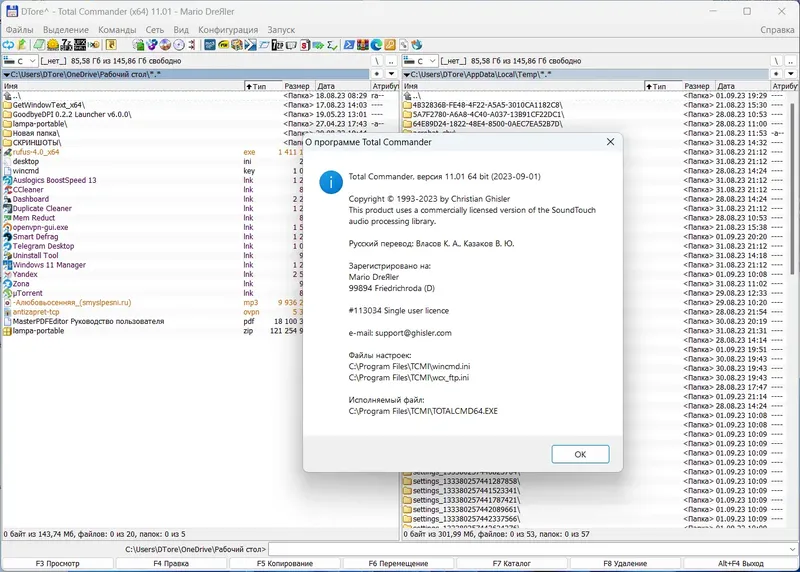Click the command line input field
This screenshot has height=572, width=800.
(528, 549)
